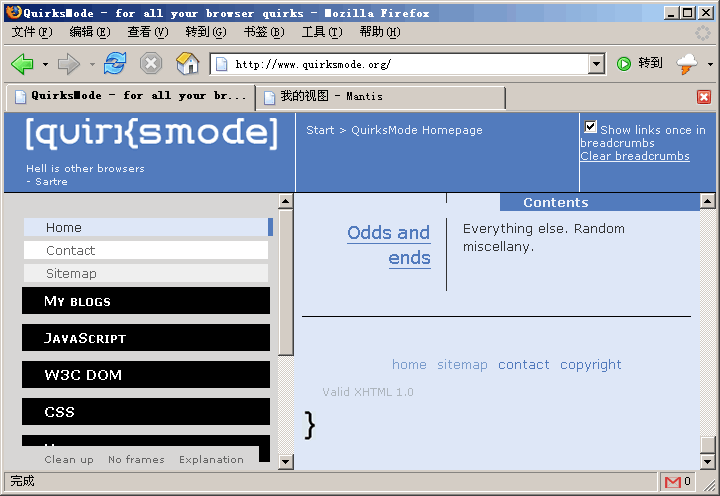Open the 转到(G) menu
Screen dimensions: 720x496
click(206, 32)
